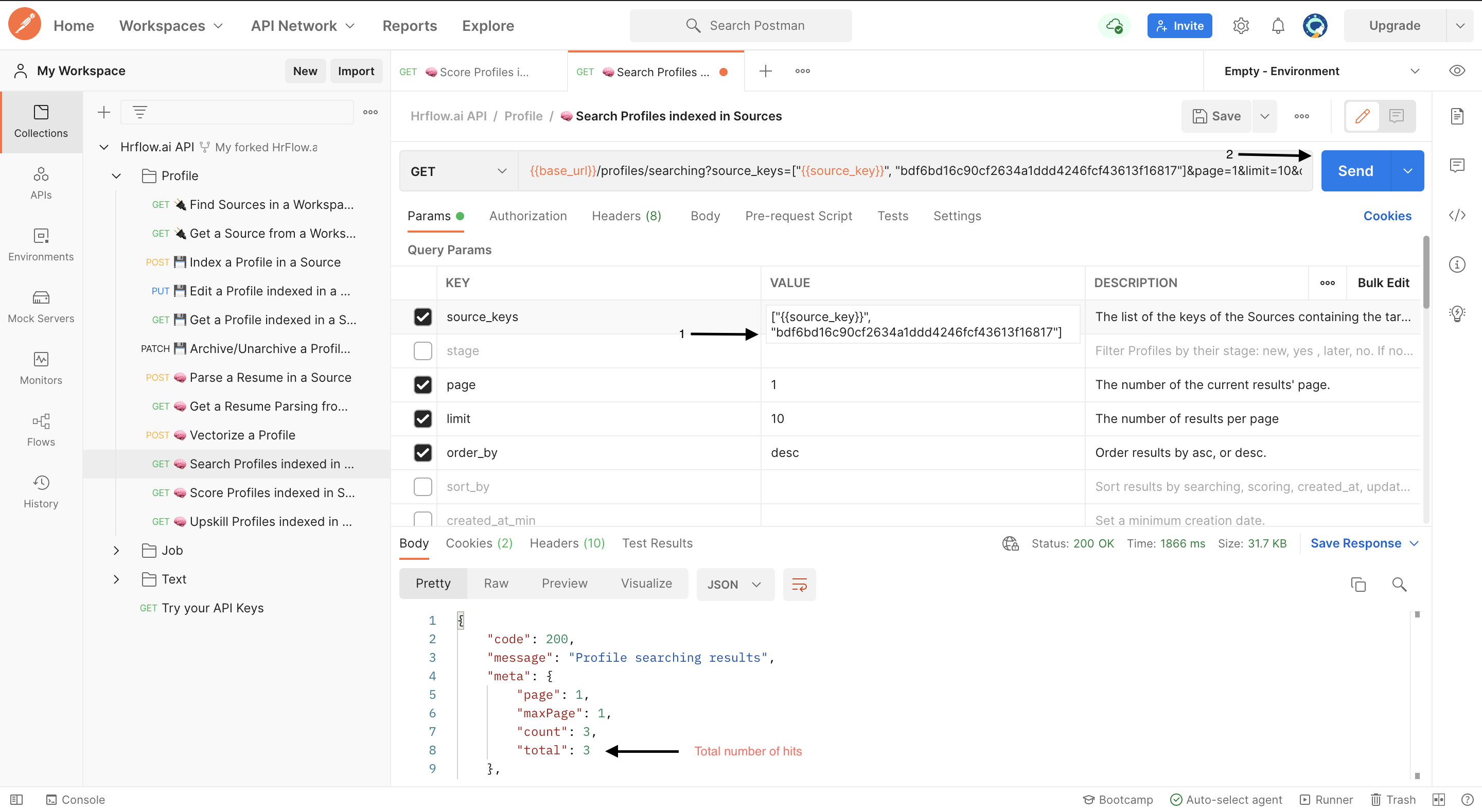Open the API Network dropdown
Image resolution: width=1482 pixels, height=812 pixels.
pos(303,25)
